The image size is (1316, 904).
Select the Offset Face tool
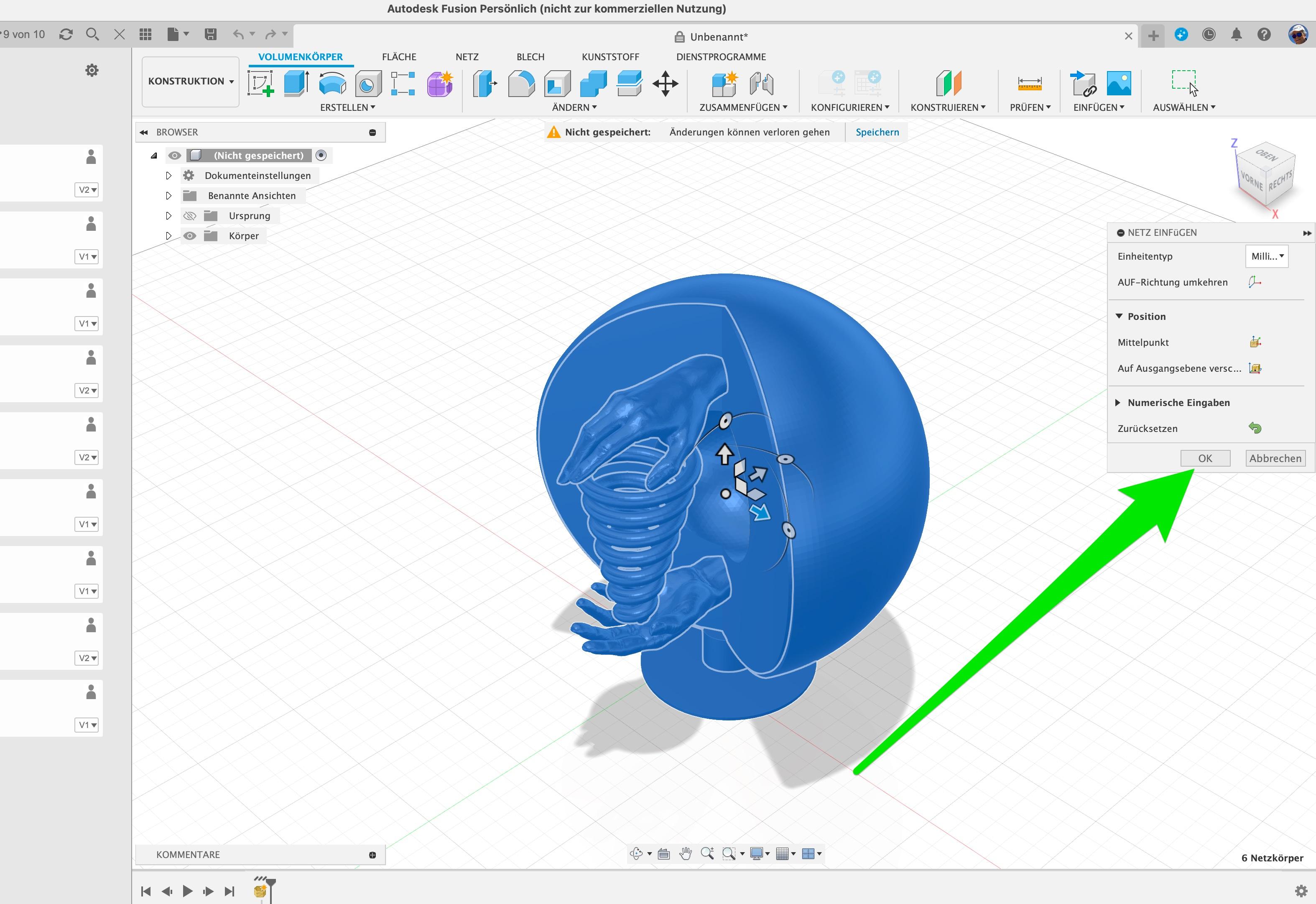coord(629,83)
